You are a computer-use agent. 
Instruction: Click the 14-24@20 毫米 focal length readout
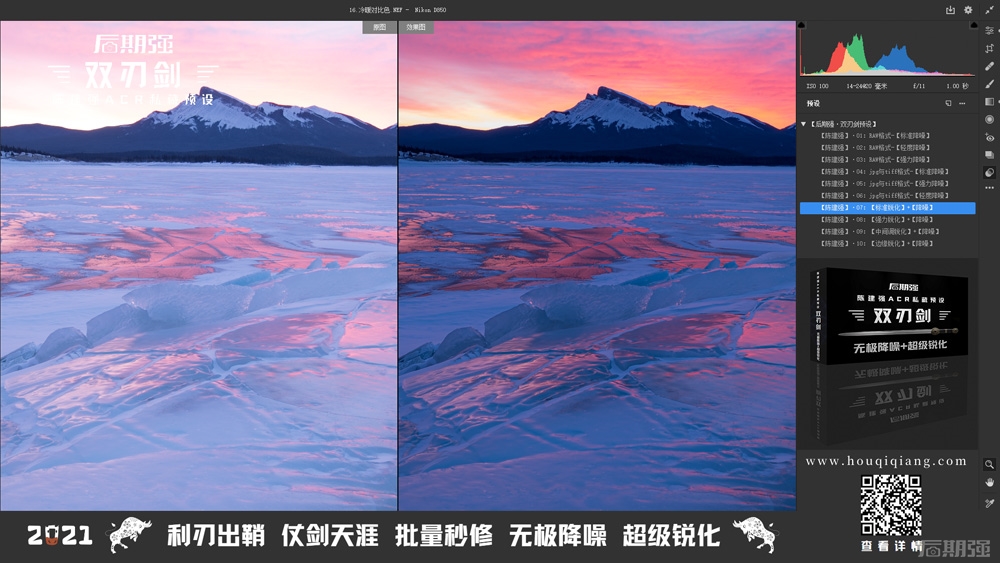point(866,86)
